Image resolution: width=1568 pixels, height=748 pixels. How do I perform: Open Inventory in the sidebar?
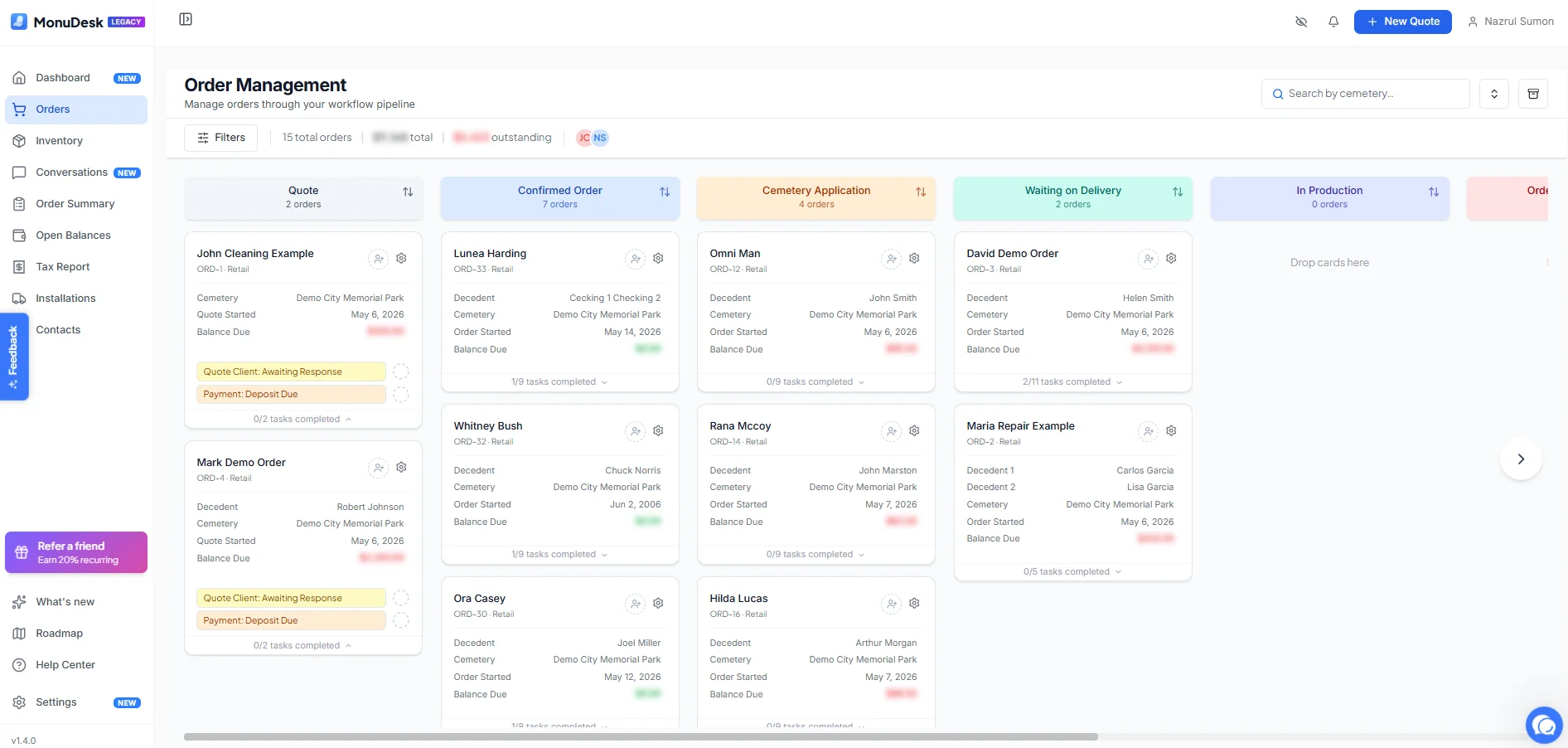76,141
